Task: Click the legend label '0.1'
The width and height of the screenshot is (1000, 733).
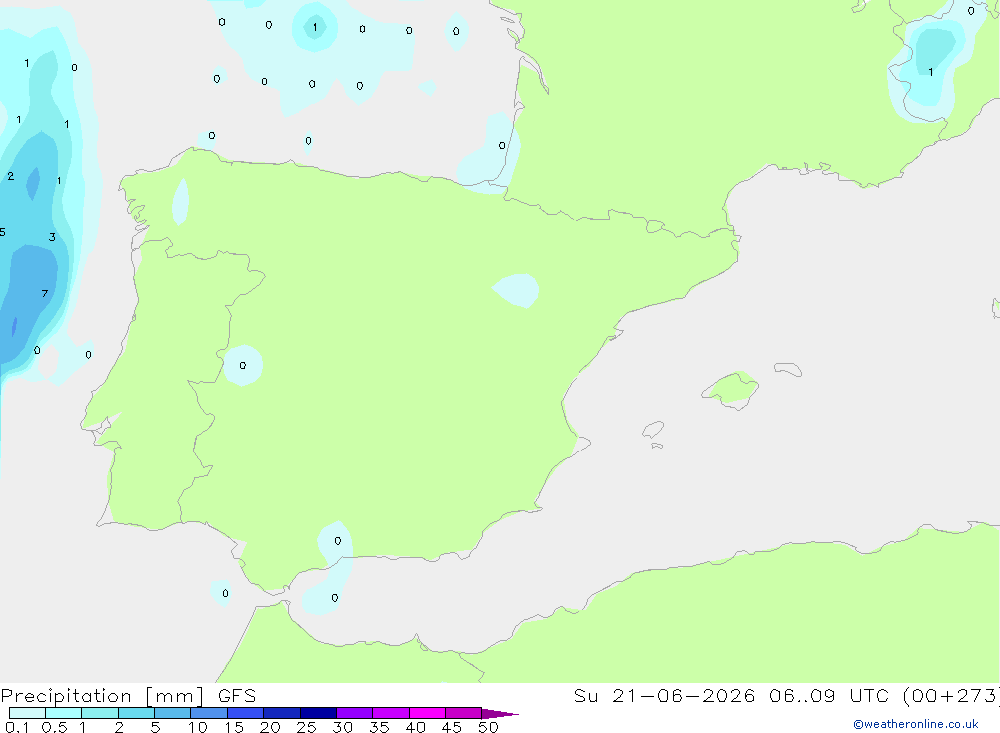Action: click(x=17, y=727)
